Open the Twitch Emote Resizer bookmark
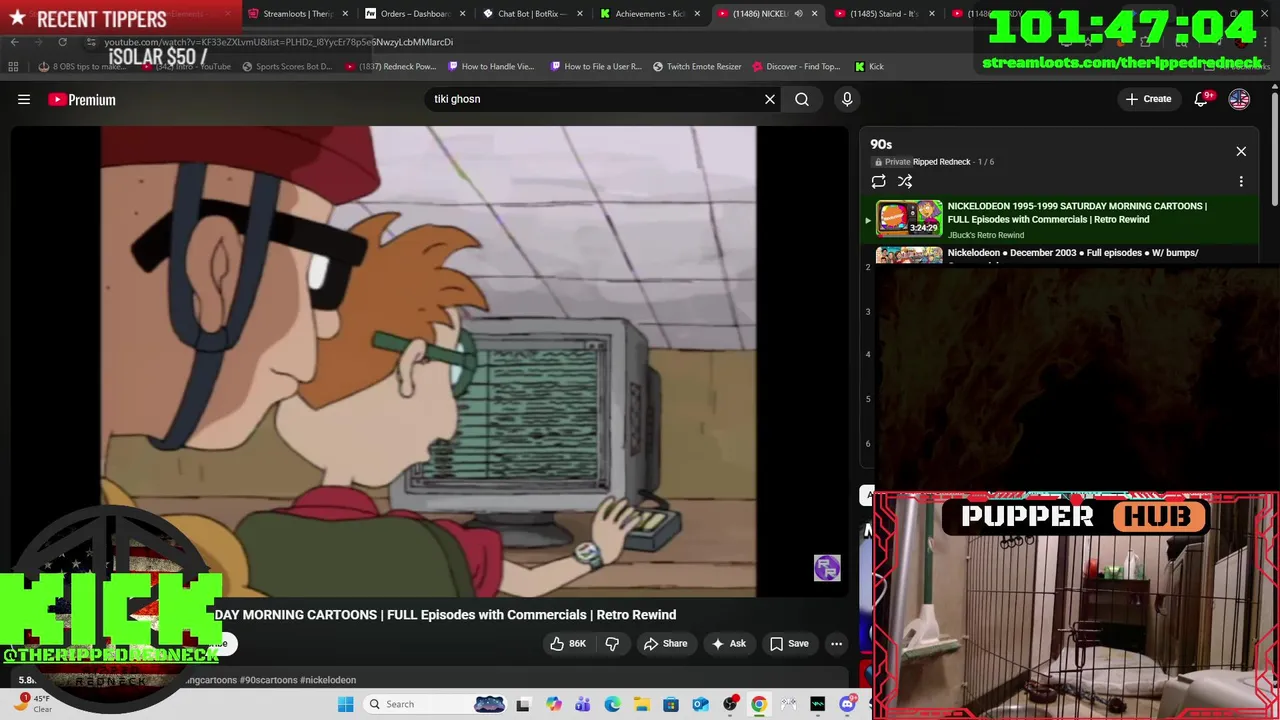Viewport: 1280px width, 720px height. point(697,67)
